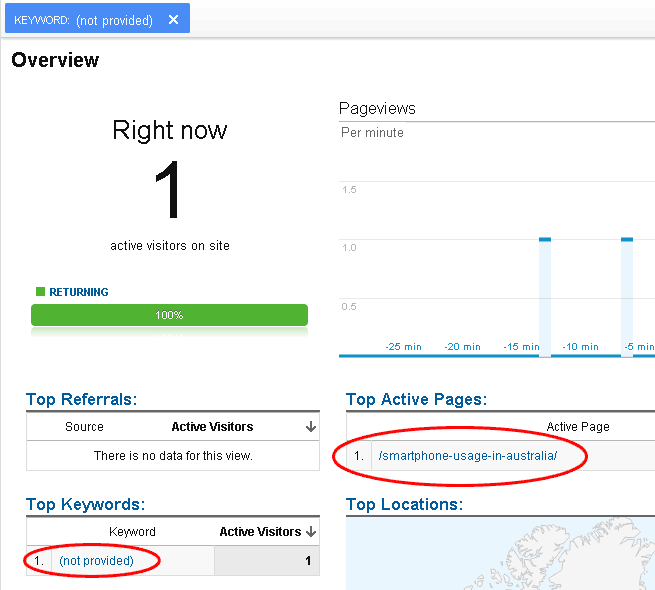Viewport: 655px width, 590px height.
Task: Click the green 100% returning visitors bar
Action: point(169,315)
